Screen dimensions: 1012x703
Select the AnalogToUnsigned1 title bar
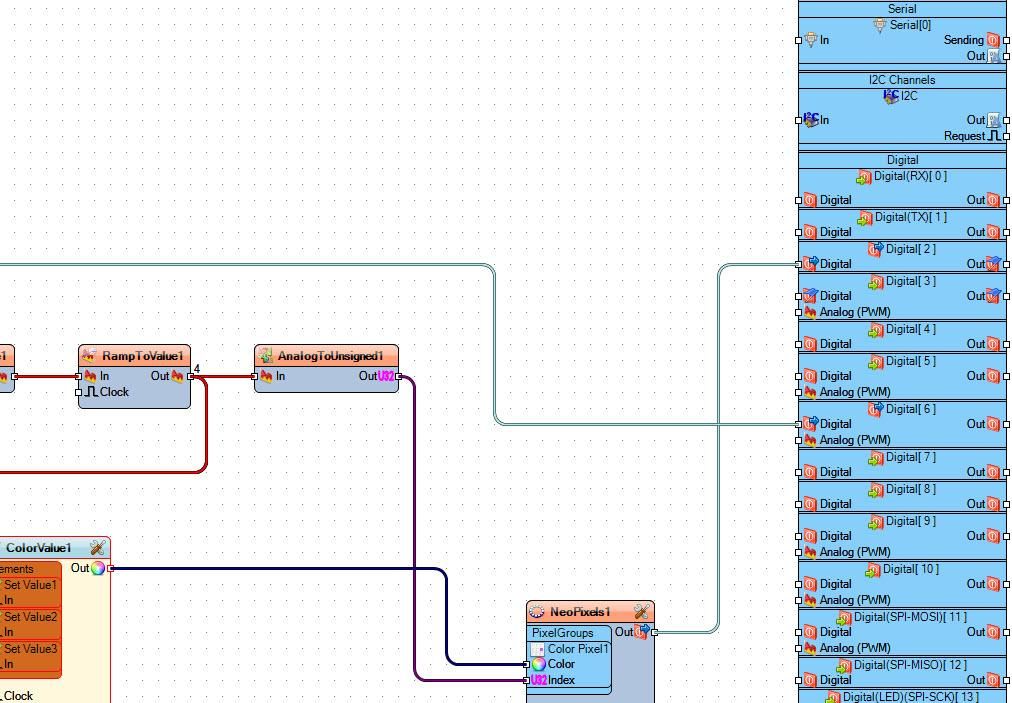click(x=327, y=356)
